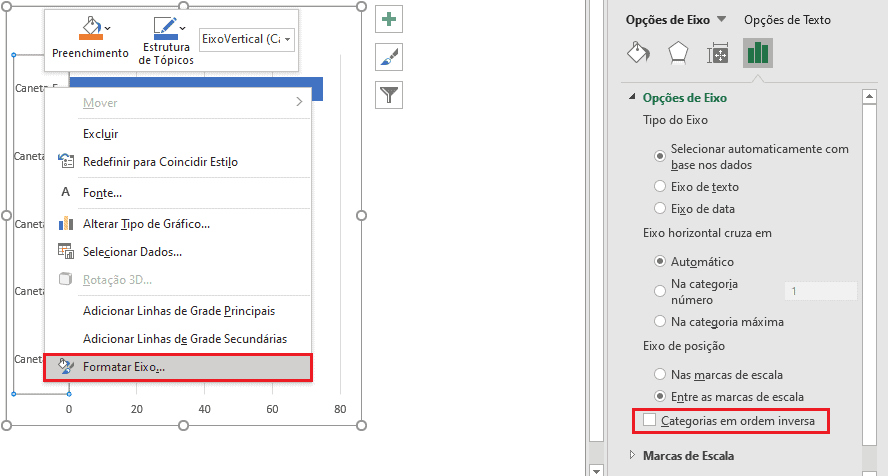Click the green plus Chart Elements button

(x=389, y=19)
